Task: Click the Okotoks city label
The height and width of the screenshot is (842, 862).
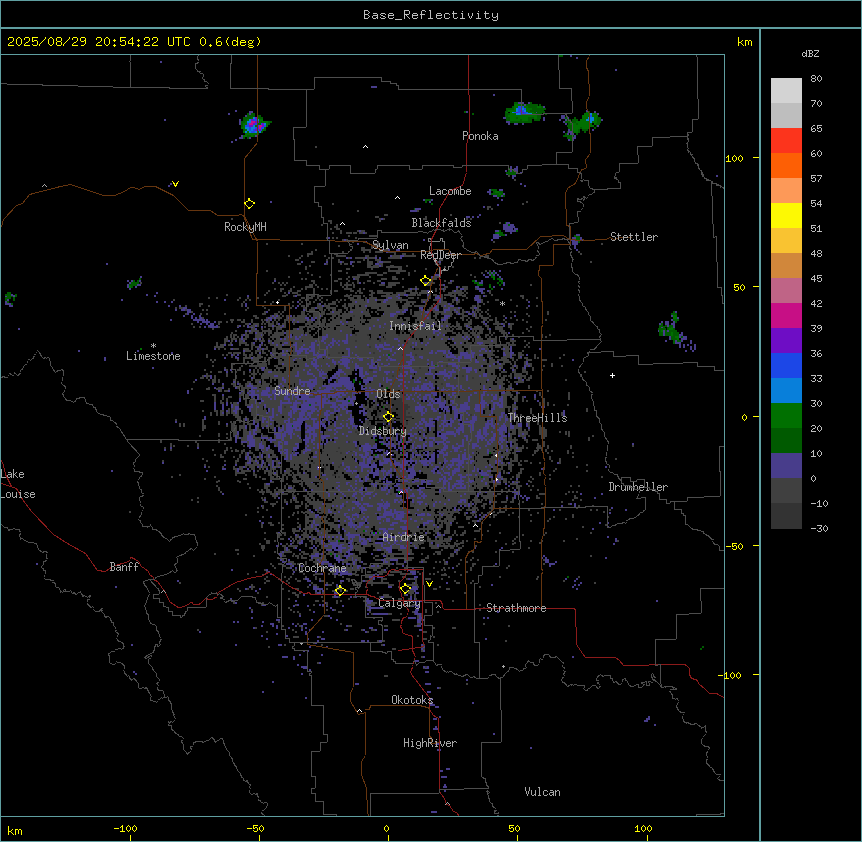Action: pyautogui.click(x=412, y=700)
